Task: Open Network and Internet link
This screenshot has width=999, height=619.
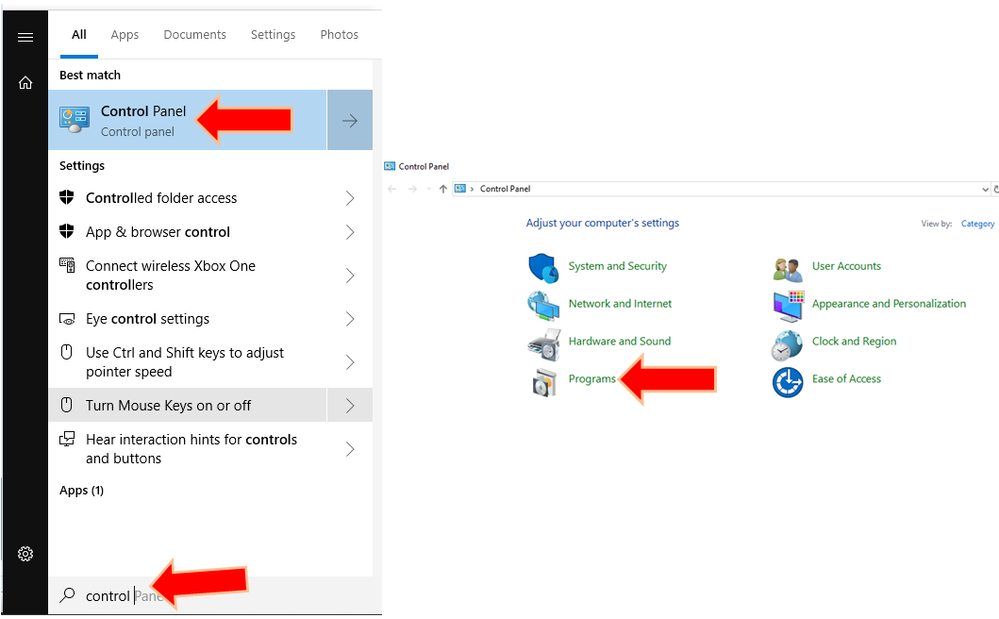Action: click(620, 304)
